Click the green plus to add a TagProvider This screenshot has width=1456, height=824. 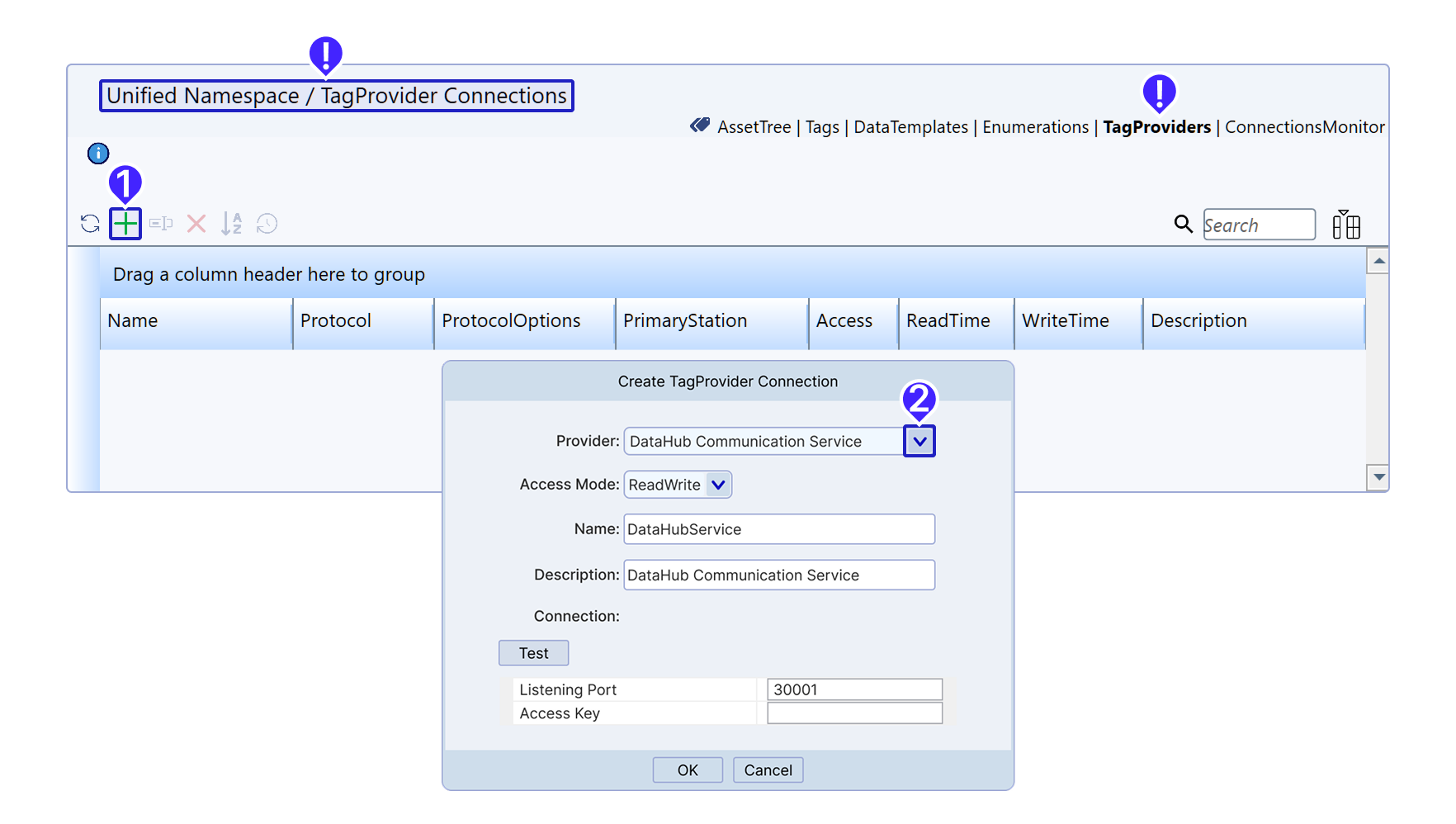pyautogui.click(x=125, y=224)
